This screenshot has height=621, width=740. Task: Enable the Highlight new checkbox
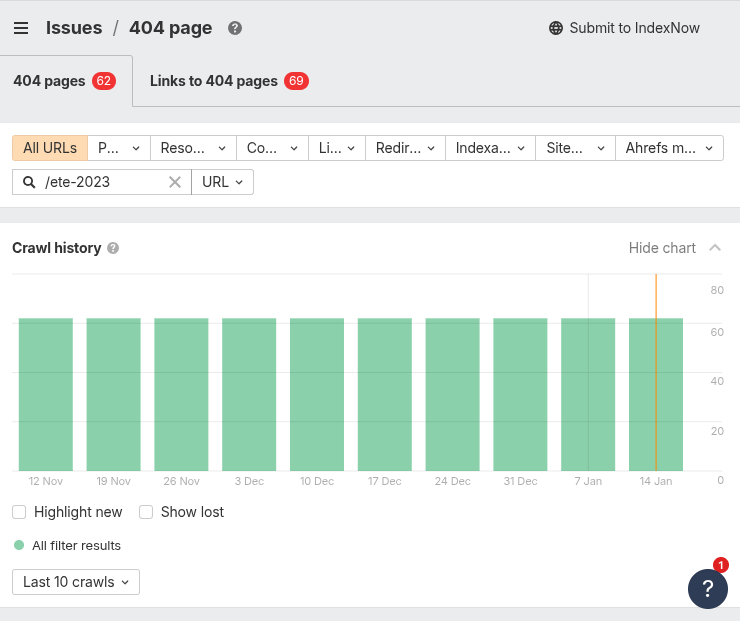pyautogui.click(x=19, y=512)
